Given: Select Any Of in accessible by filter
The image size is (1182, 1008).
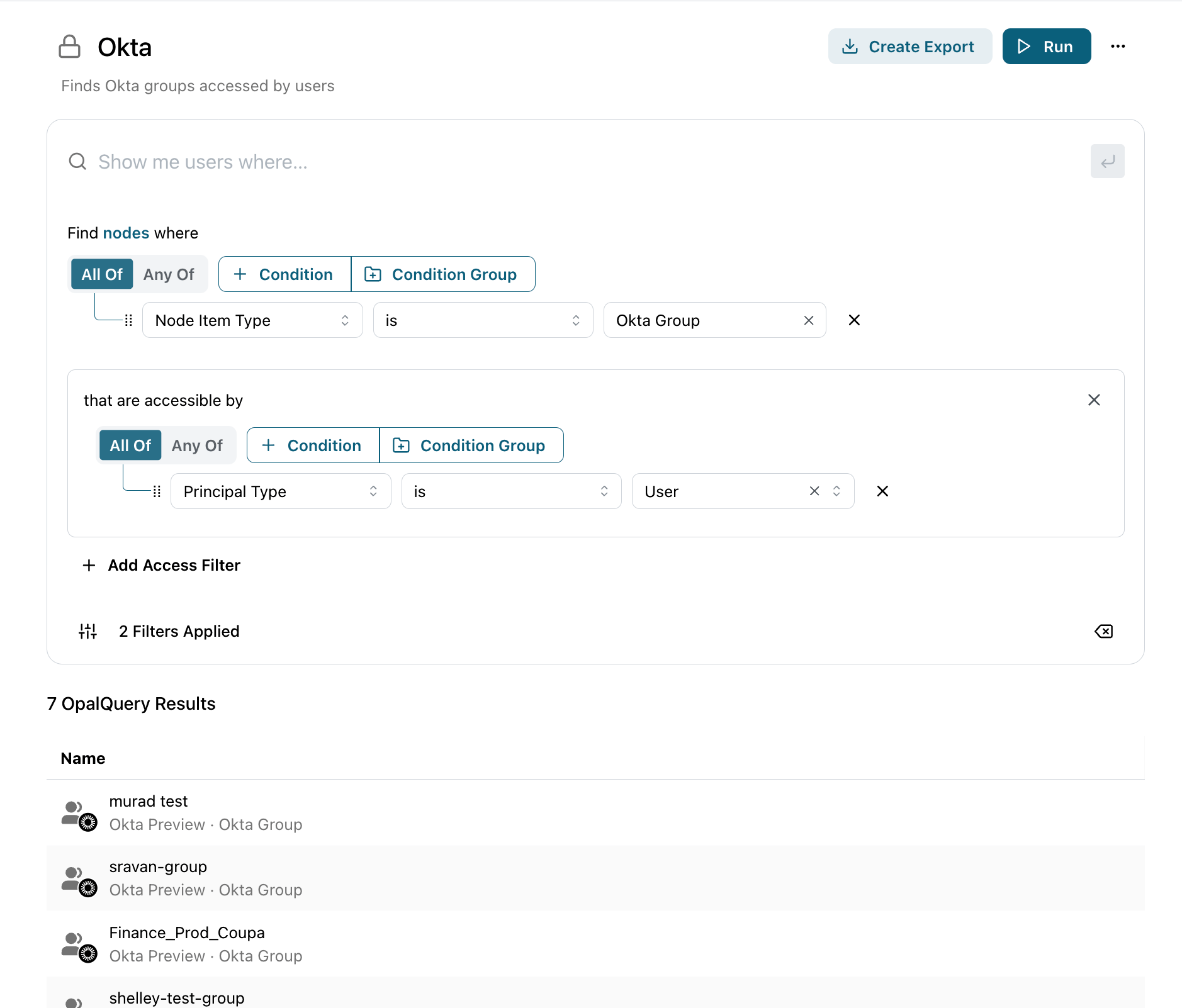Looking at the screenshot, I should [197, 445].
